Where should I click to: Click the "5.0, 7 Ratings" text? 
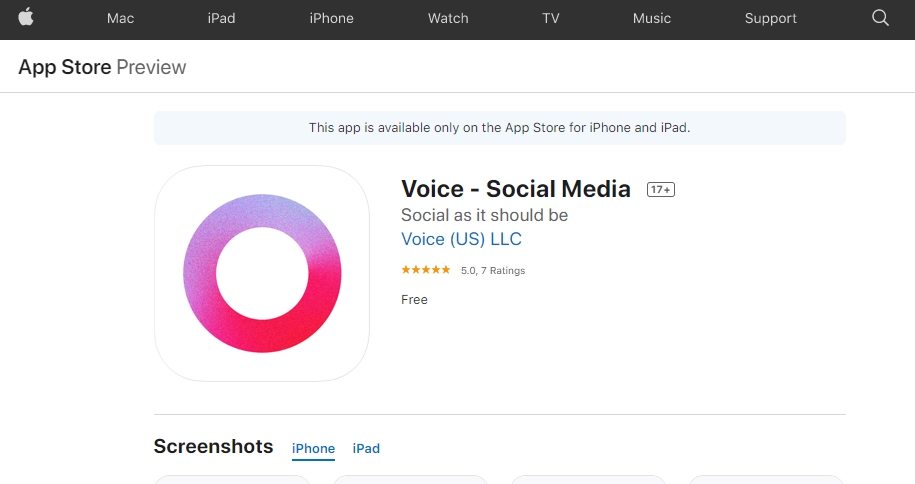(493, 271)
